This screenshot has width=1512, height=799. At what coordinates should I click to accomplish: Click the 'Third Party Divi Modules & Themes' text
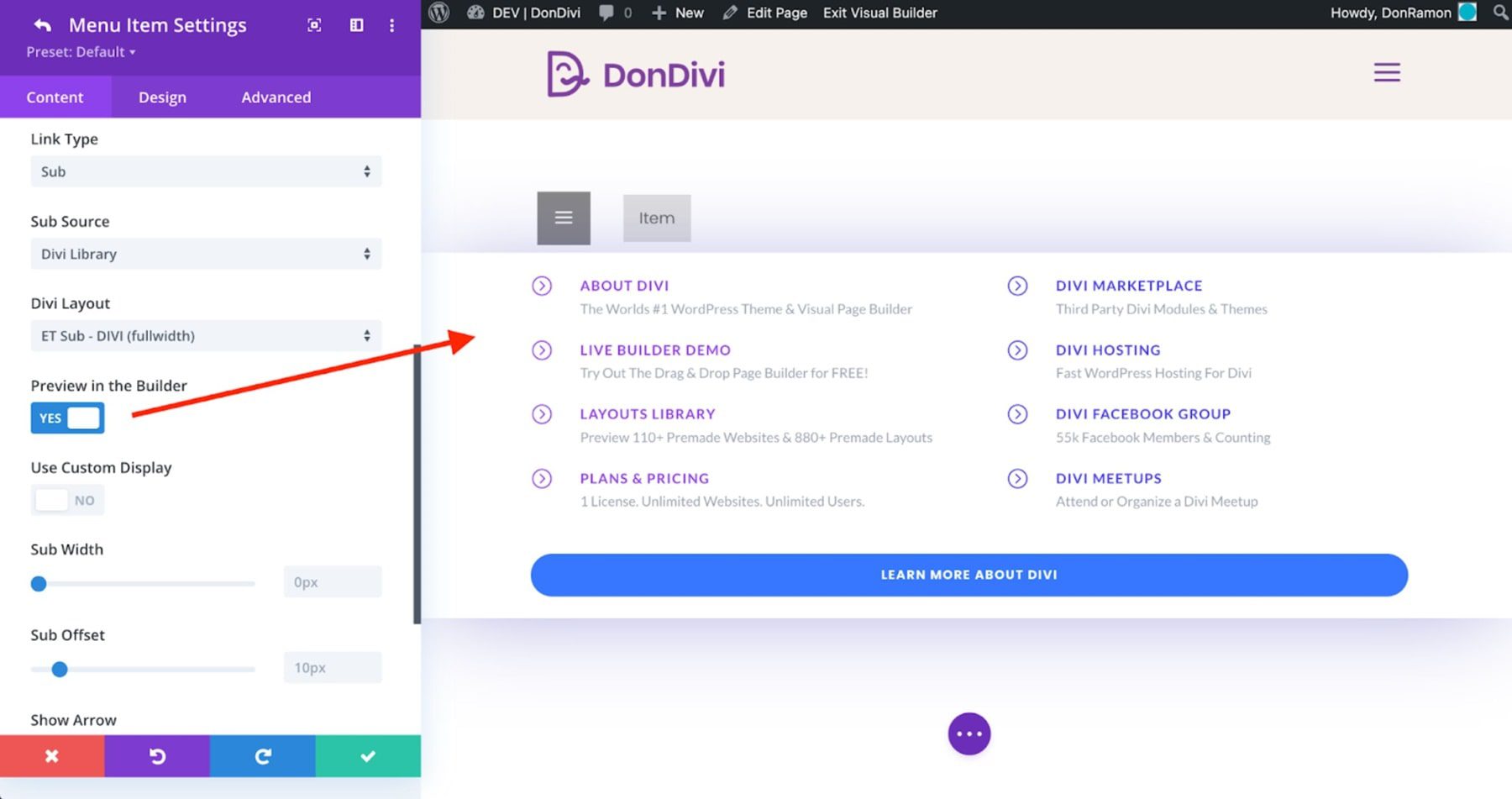1162,309
